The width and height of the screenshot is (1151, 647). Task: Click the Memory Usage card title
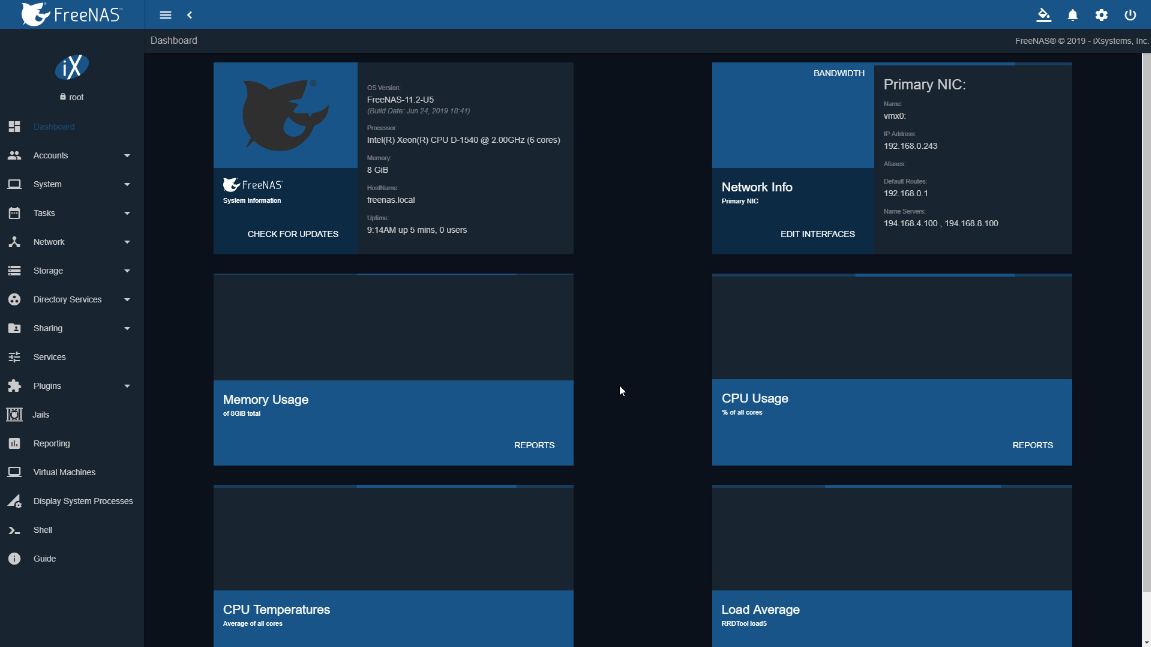(266, 400)
